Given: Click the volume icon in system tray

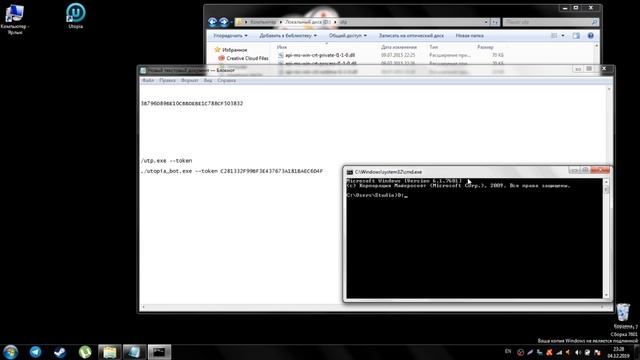Looking at the screenshot, I should (578, 352).
